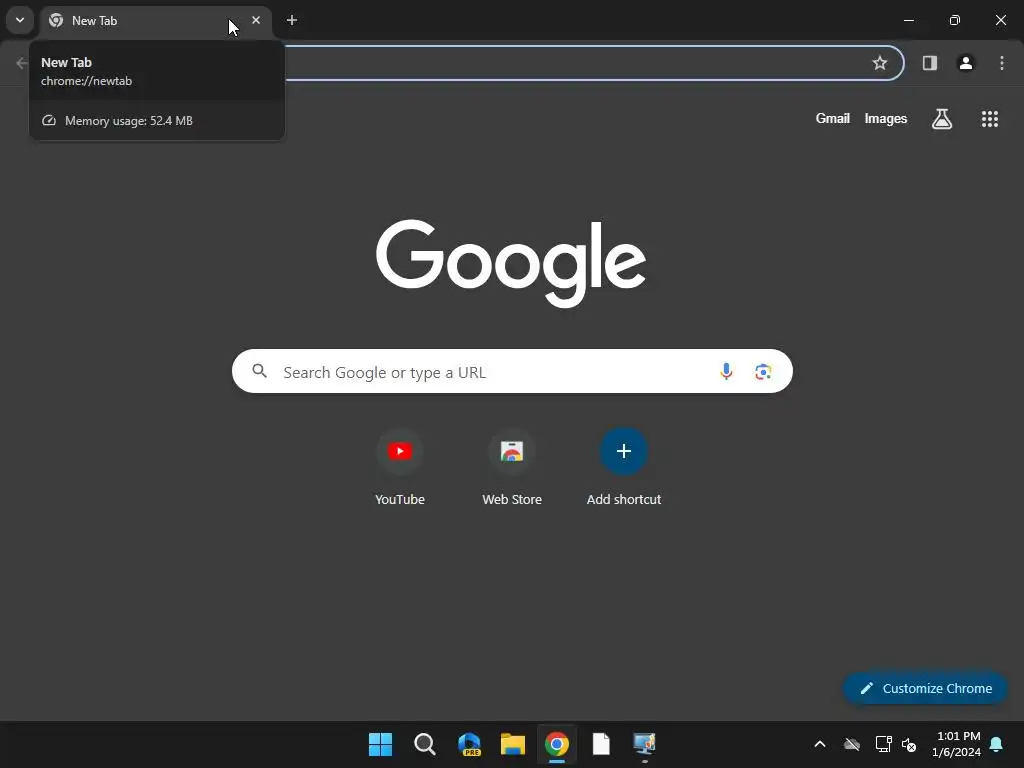
Task: Click the Customize Chrome button
Action: coord(925,688)
